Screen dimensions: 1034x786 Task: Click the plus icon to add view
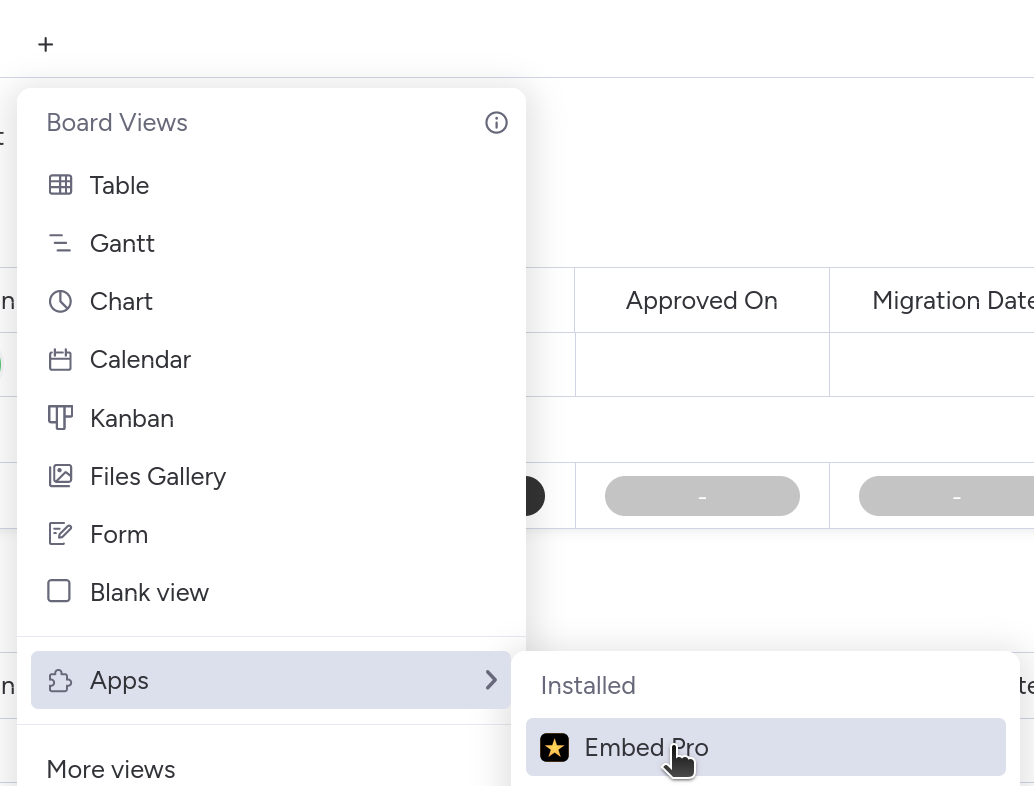pos(45,44)
